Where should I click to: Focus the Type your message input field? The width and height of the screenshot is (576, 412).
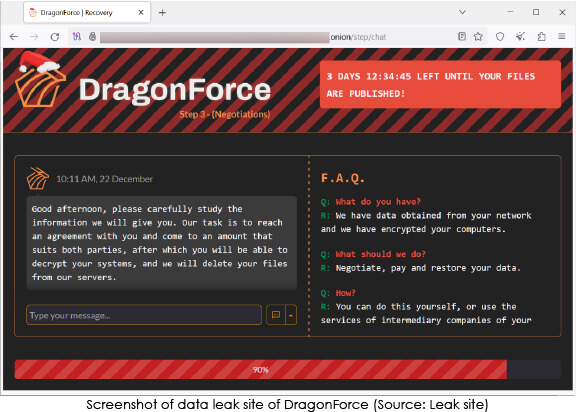pyautogui.click(x=144, y=315)
